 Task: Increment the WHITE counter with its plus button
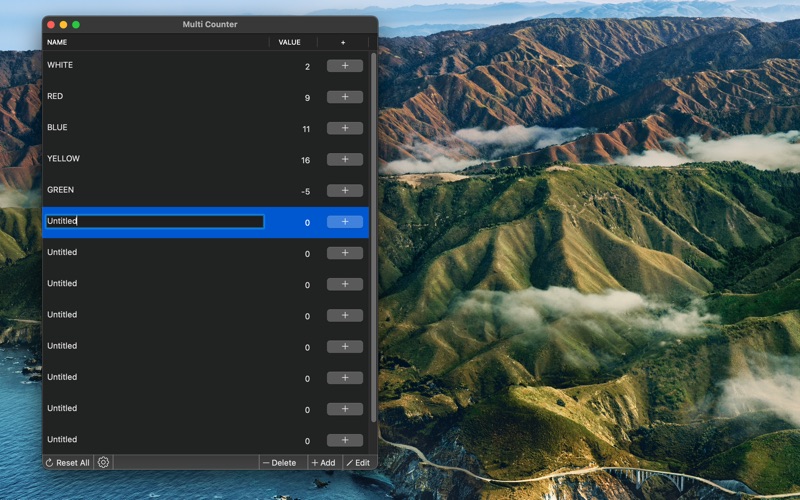345,66
